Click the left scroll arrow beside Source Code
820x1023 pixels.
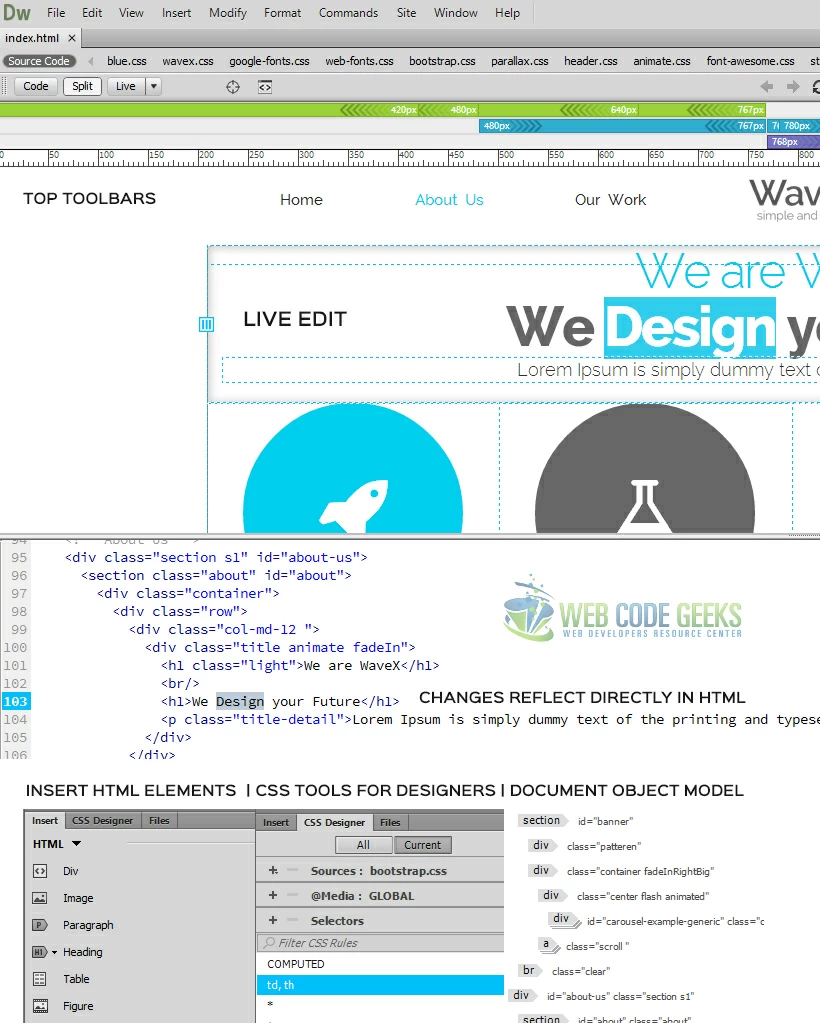[x=91, y=61]
